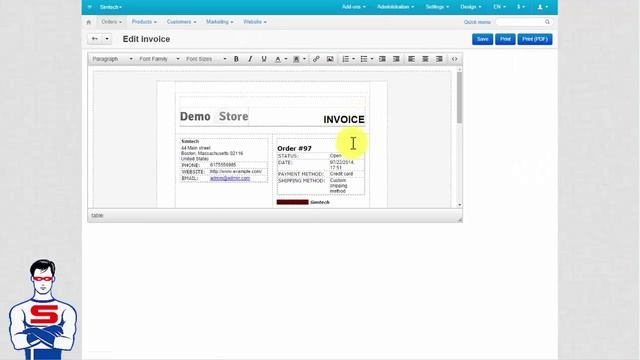Click the Quick menu link
640x360 pixels.
point(477,22)
